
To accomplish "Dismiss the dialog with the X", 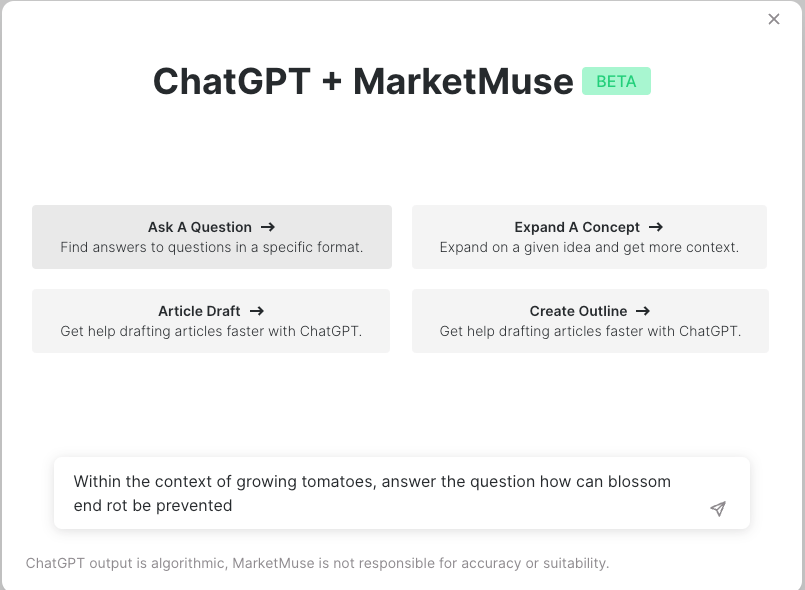I will pyautogui.click(x=774, y=19).
